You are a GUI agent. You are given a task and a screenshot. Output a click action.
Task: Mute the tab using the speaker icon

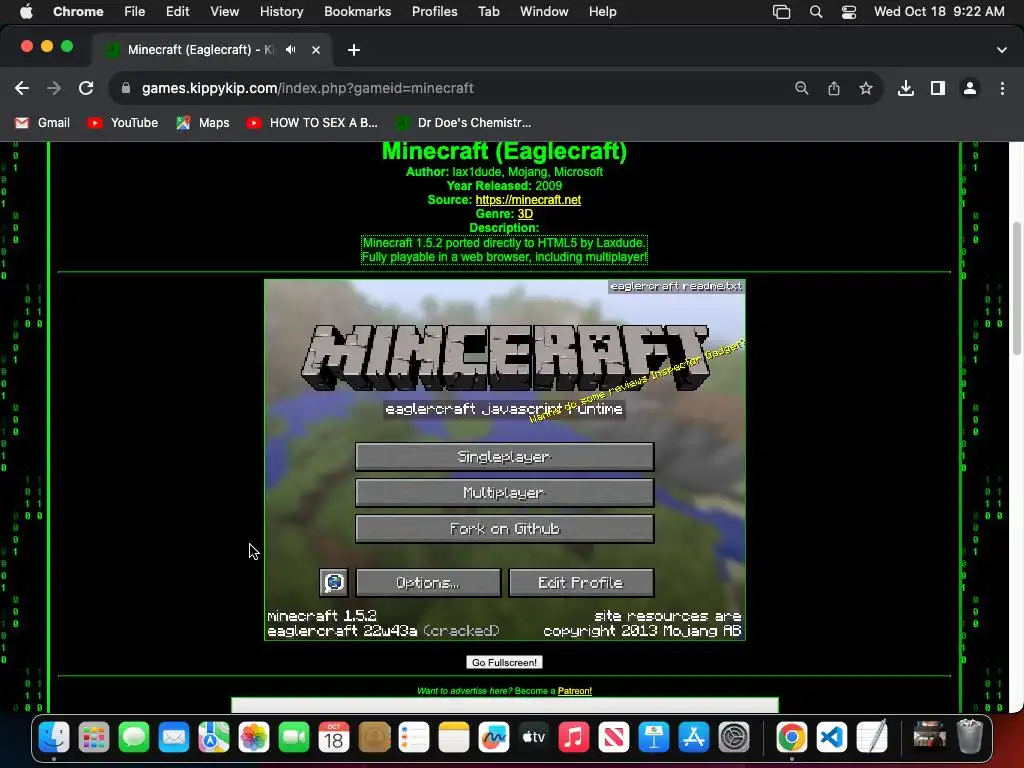click(x=291, y=50)
